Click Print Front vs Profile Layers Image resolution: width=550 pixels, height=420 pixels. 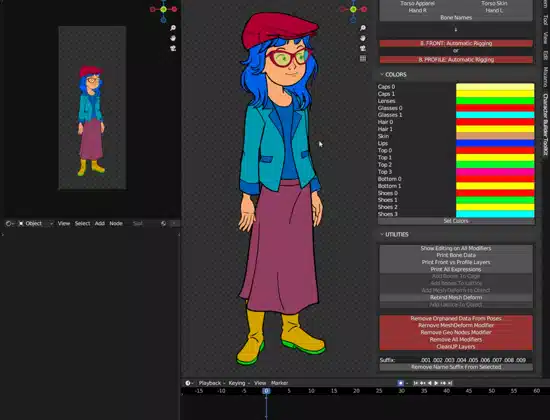456,262
